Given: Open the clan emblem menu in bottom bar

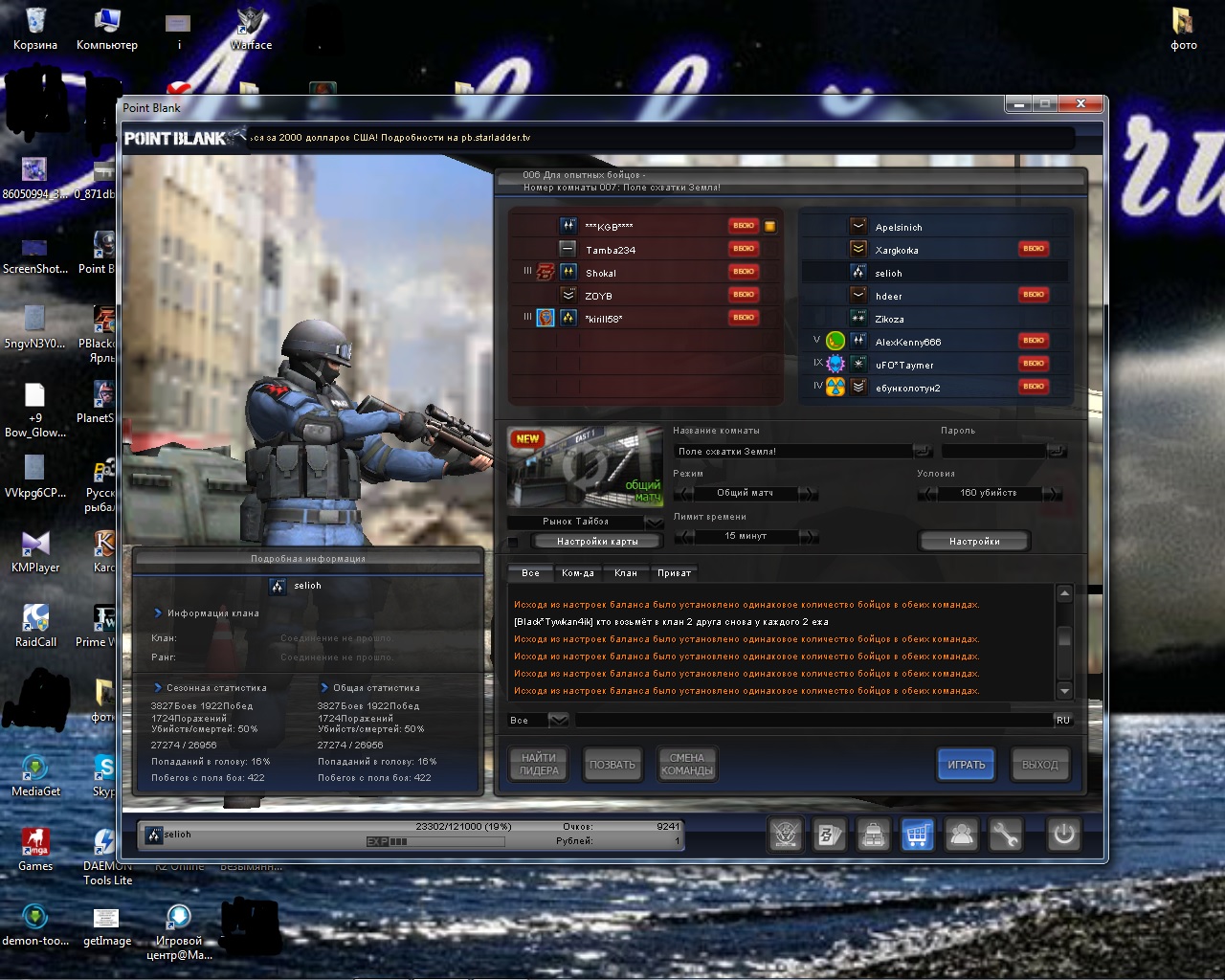Looking at the screenshot, I should 785,835.
